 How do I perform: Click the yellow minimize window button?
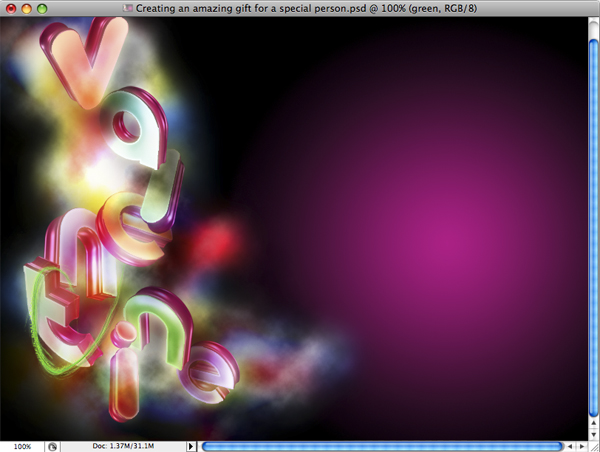click(x=26, y=8)
